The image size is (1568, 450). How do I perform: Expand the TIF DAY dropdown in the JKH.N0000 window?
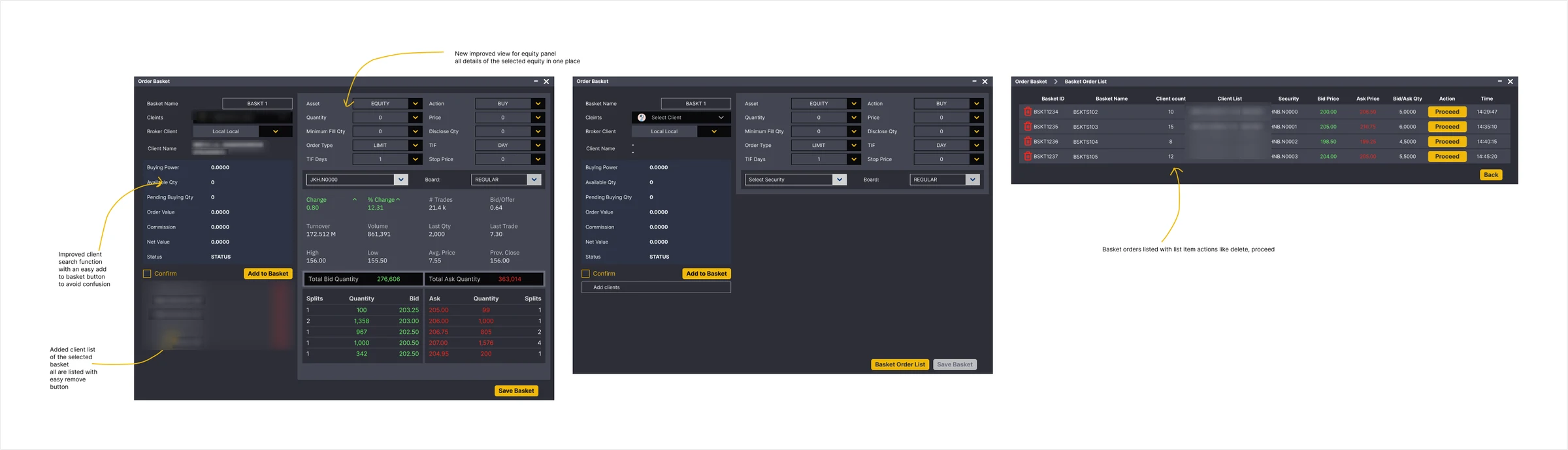click(x=537, y=146)
